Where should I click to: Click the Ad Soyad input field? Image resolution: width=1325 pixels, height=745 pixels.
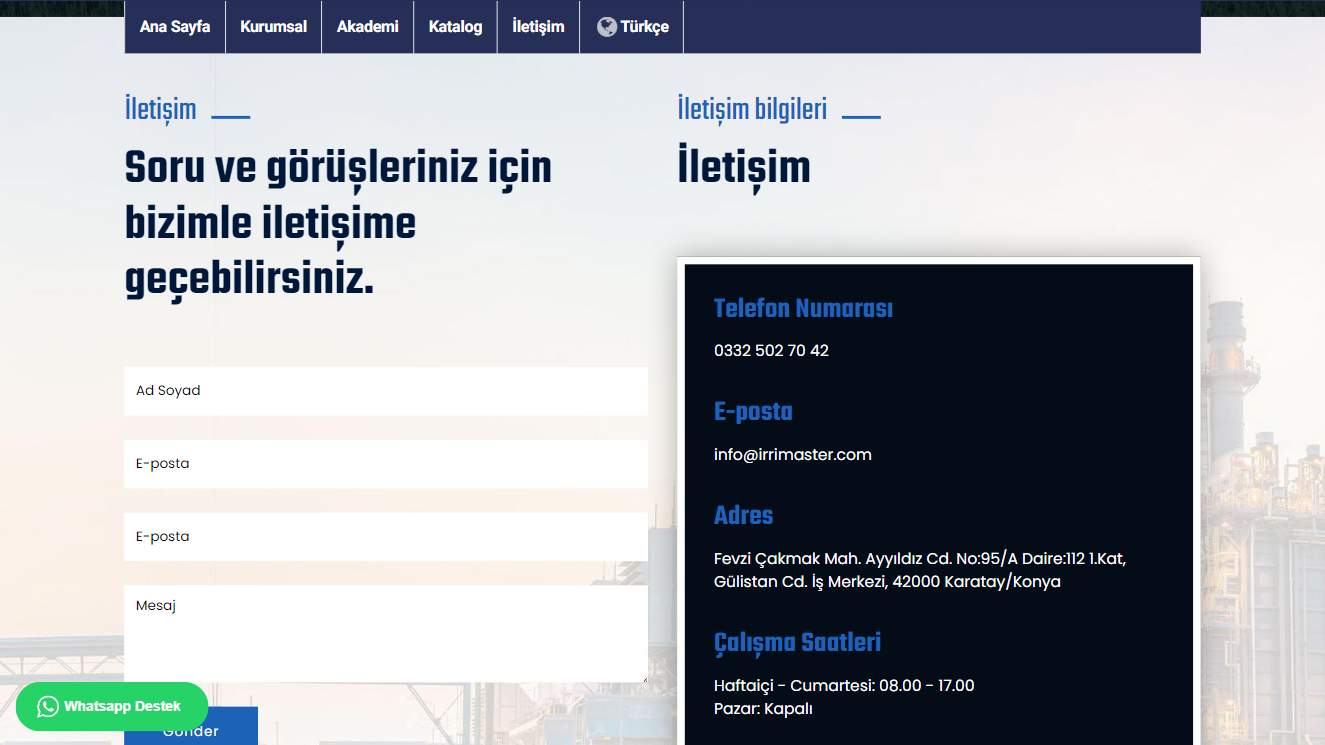tap(385, 391)
